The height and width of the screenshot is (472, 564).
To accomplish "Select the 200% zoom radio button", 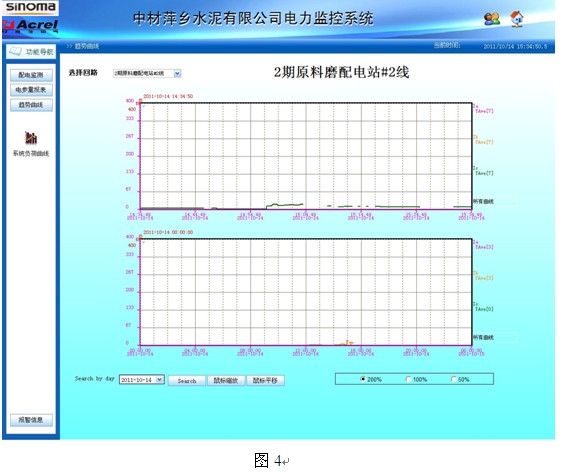I will [x=363, y=379].
